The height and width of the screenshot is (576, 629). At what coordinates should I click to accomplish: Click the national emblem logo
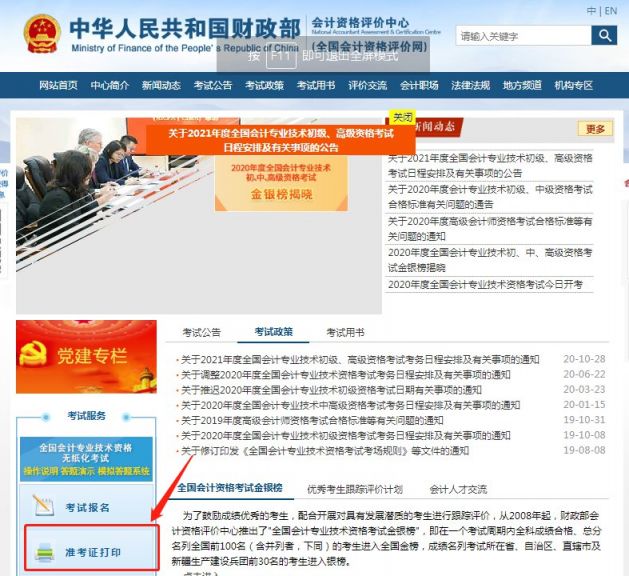point(42,34)
